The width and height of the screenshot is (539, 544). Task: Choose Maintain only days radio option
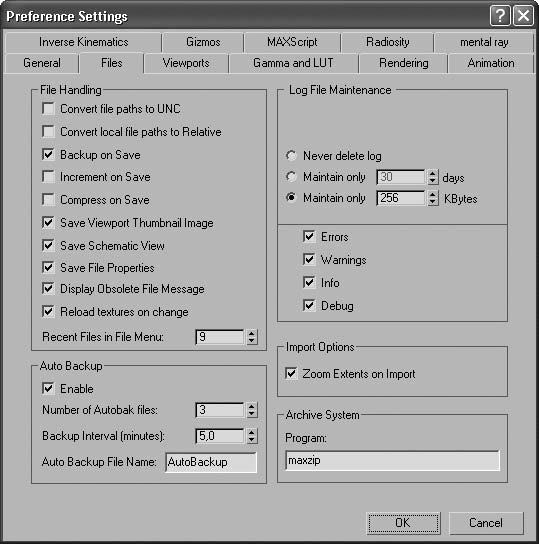point(291,177)
